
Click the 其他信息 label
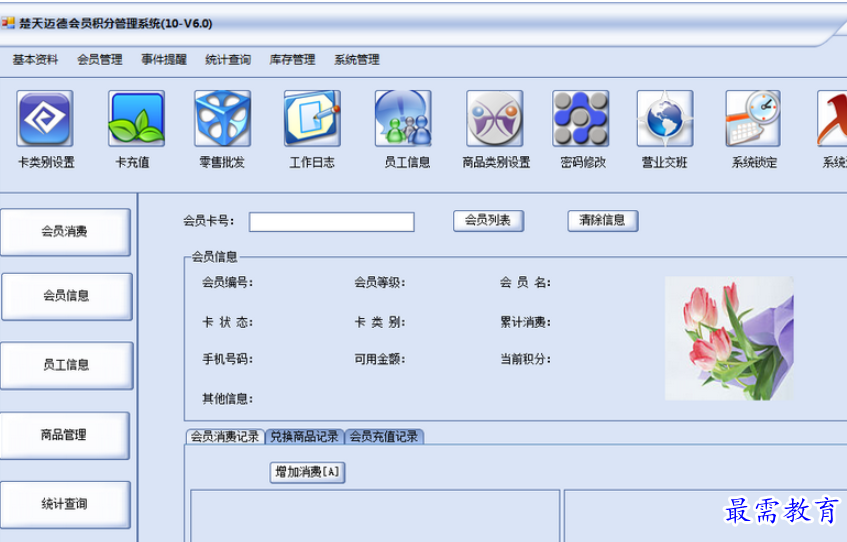pyautogui.click(x=227, y=399)
